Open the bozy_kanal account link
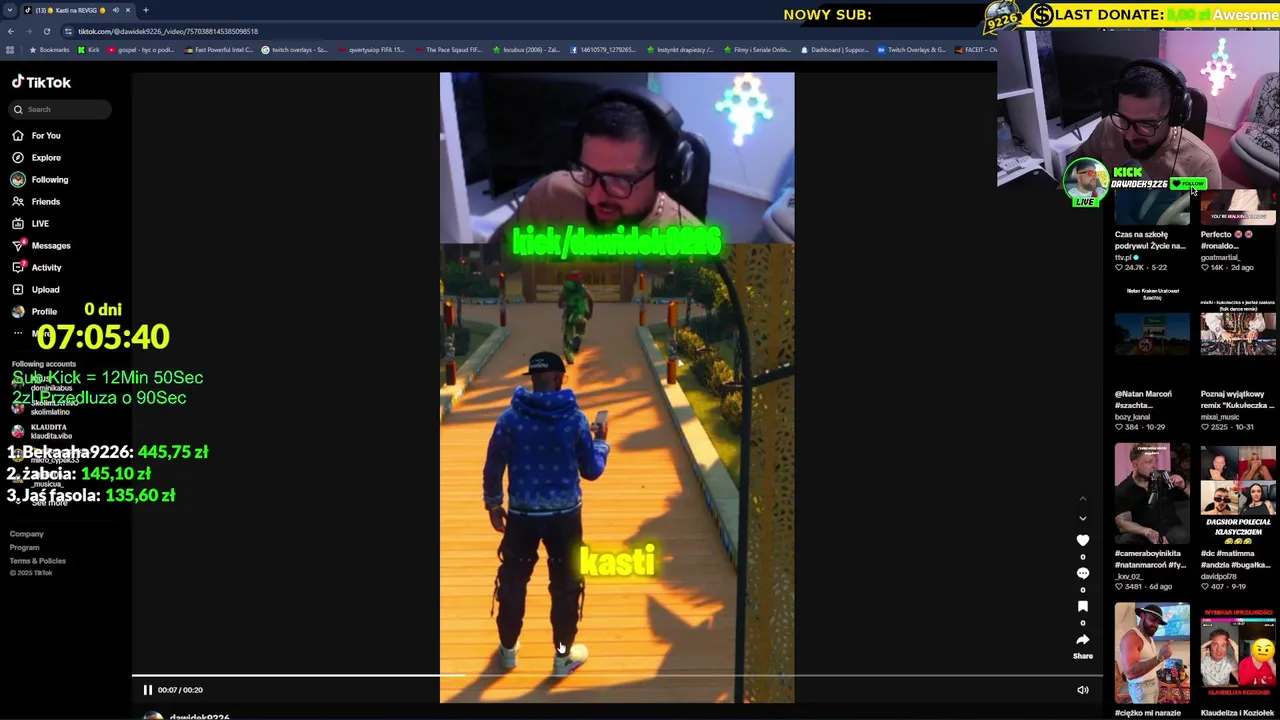The width and height of the screenshot is (1280, 720). pyautogui.click(x=1134, y=416)
